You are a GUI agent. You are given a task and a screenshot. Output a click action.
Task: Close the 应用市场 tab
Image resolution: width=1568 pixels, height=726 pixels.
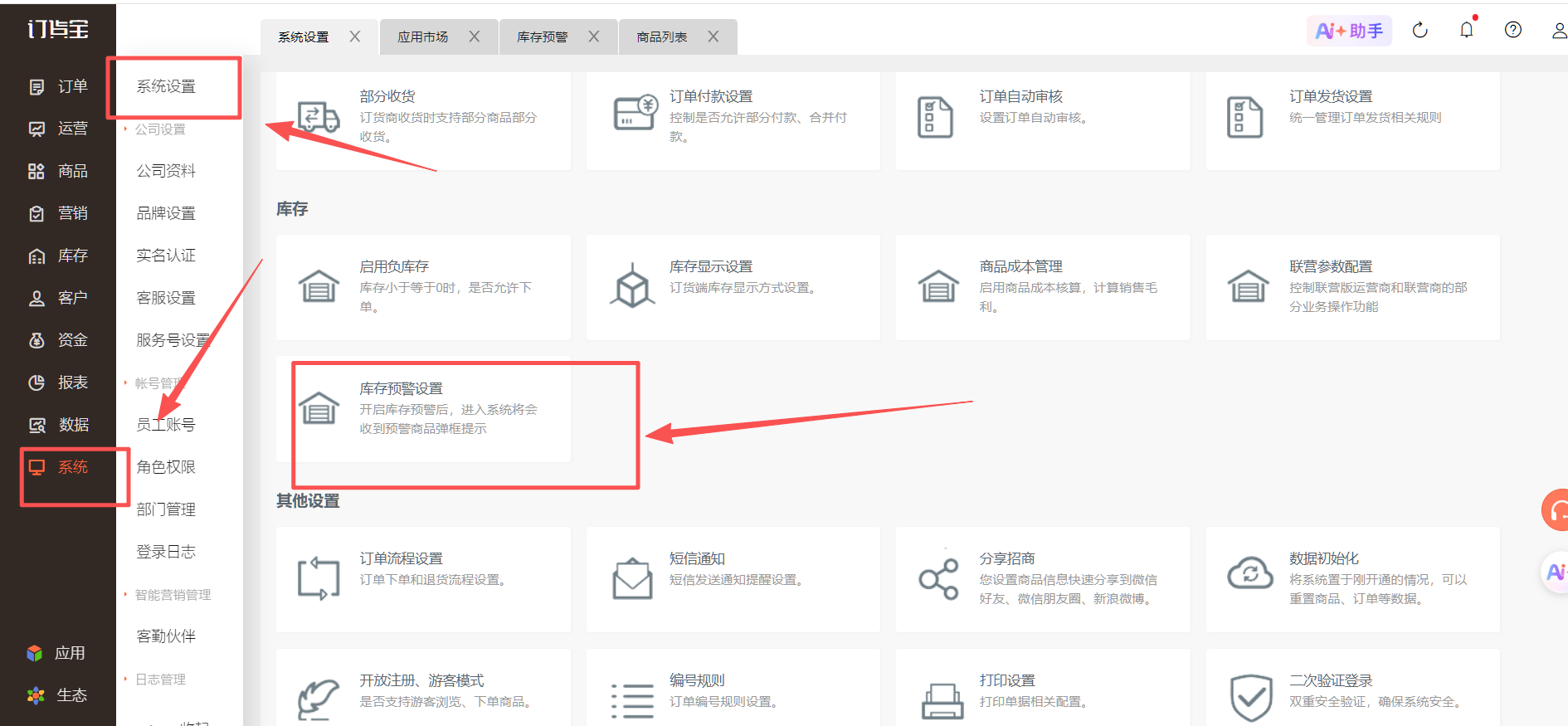(x=474, y=37)
